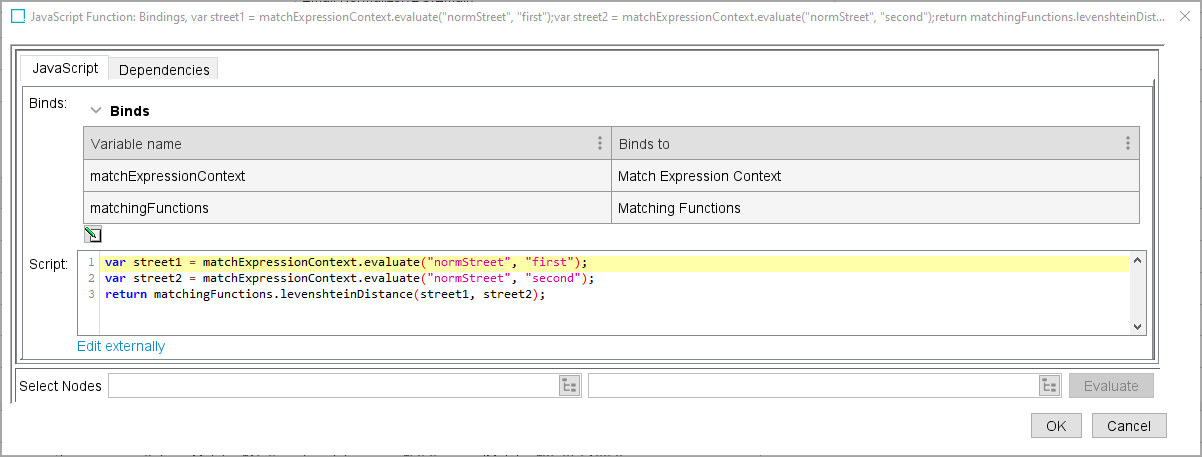Open Binds to column options menu
1202x457 pixels.
point(1127,143)
